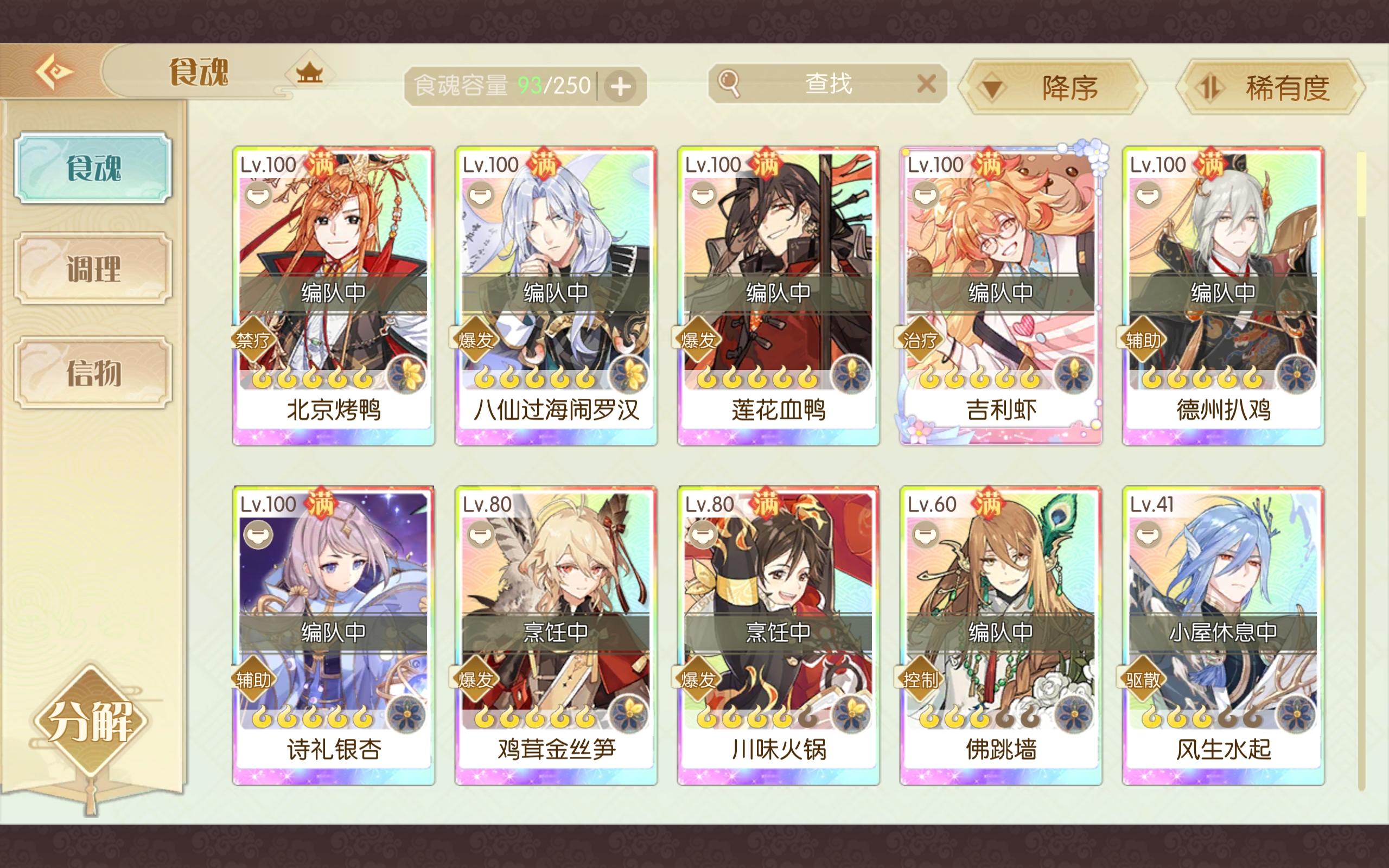Click the flower emblem on 北京烤鸭 card
The height and width of the screenshot is (868, 1389).
[406, 375]
